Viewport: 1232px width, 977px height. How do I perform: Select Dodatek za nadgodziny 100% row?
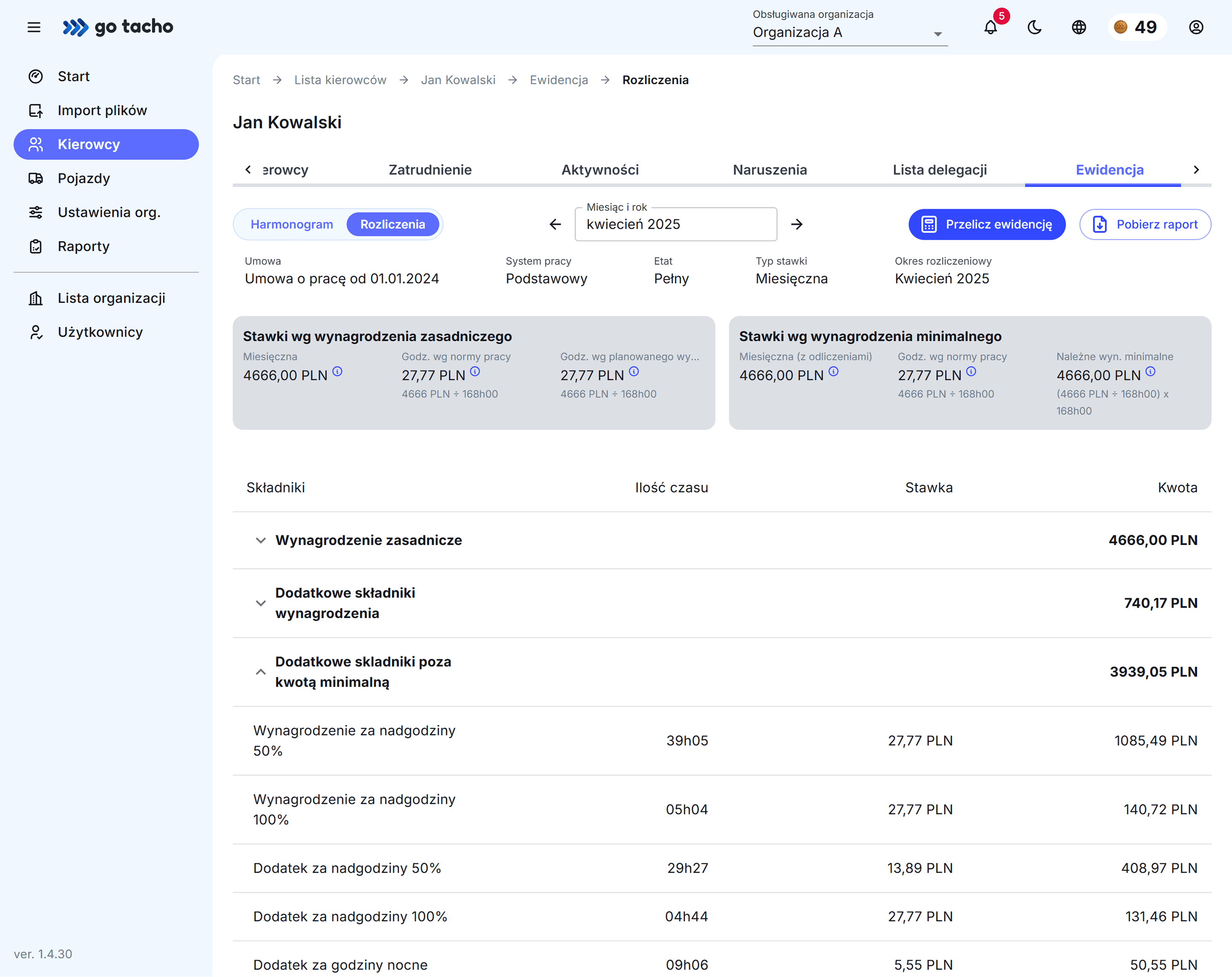pos(722,916)
